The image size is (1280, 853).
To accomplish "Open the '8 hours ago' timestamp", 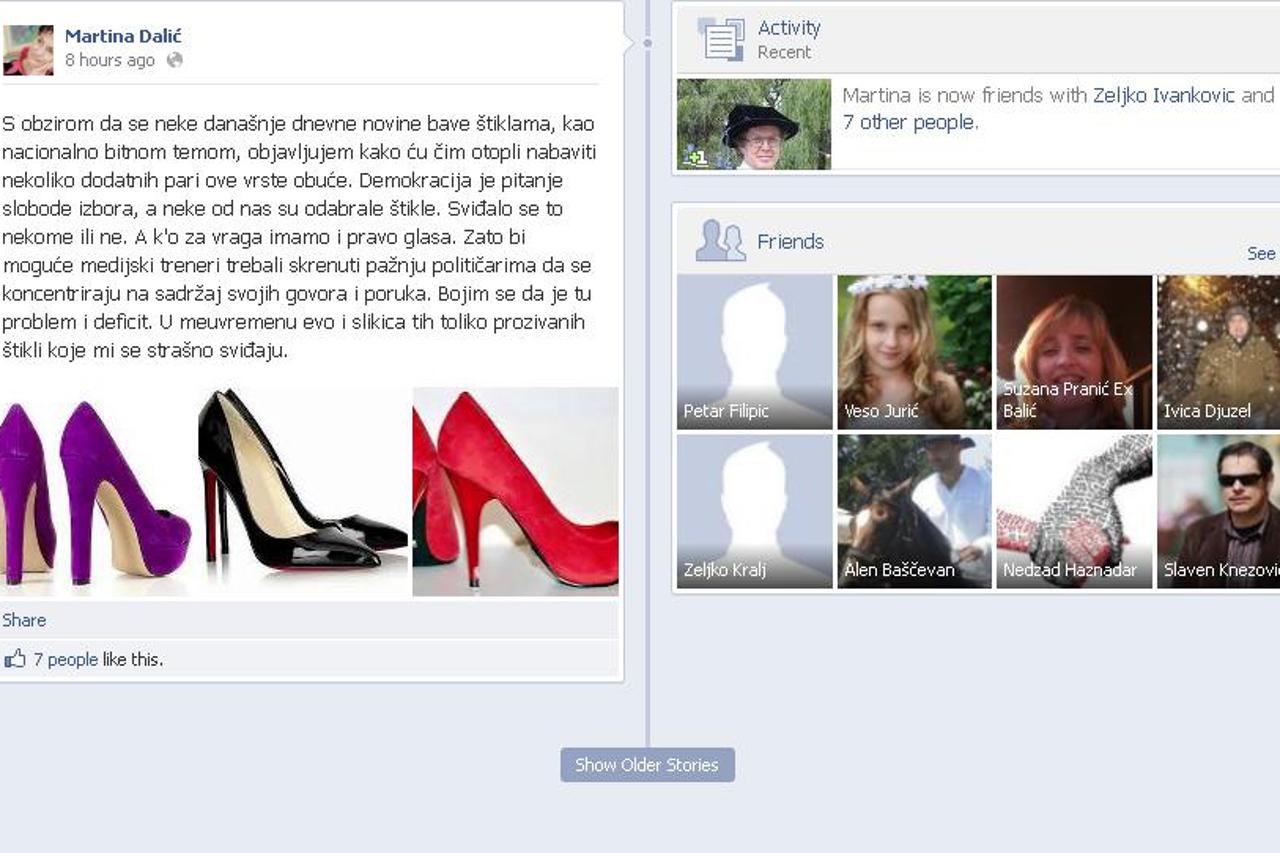I will coord(110,60).
